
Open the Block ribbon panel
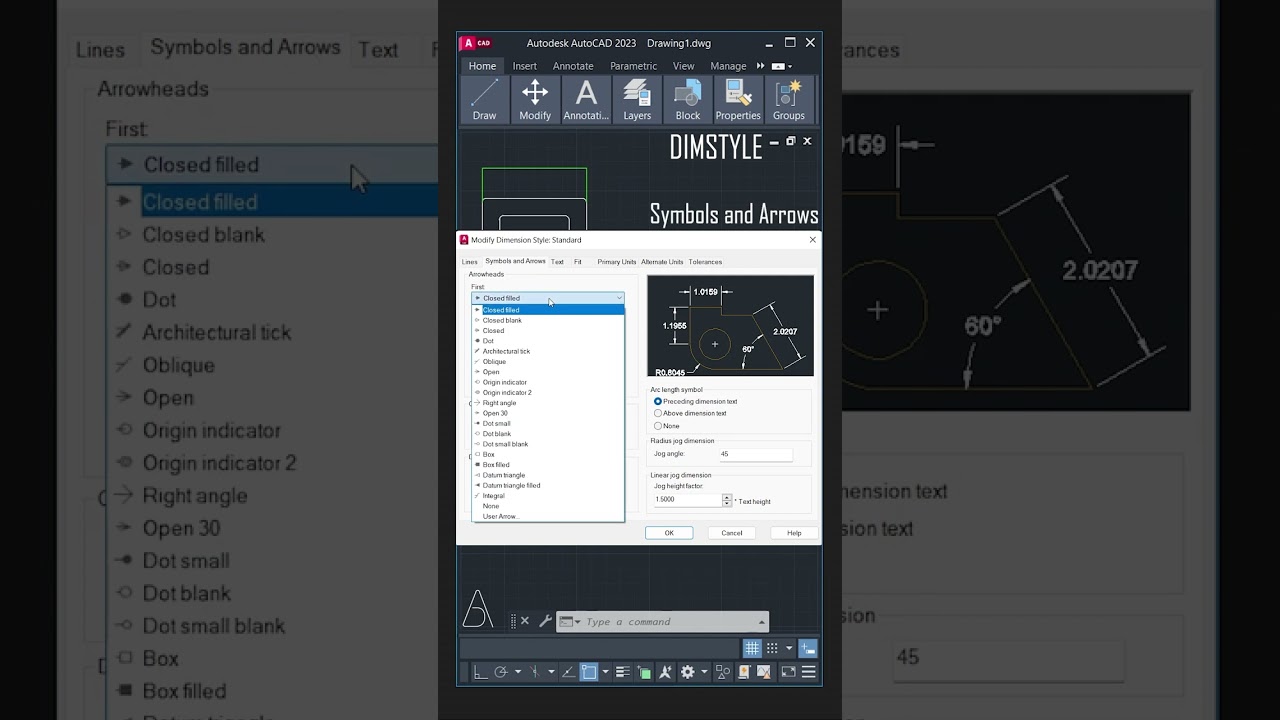[x=688, y=100]
